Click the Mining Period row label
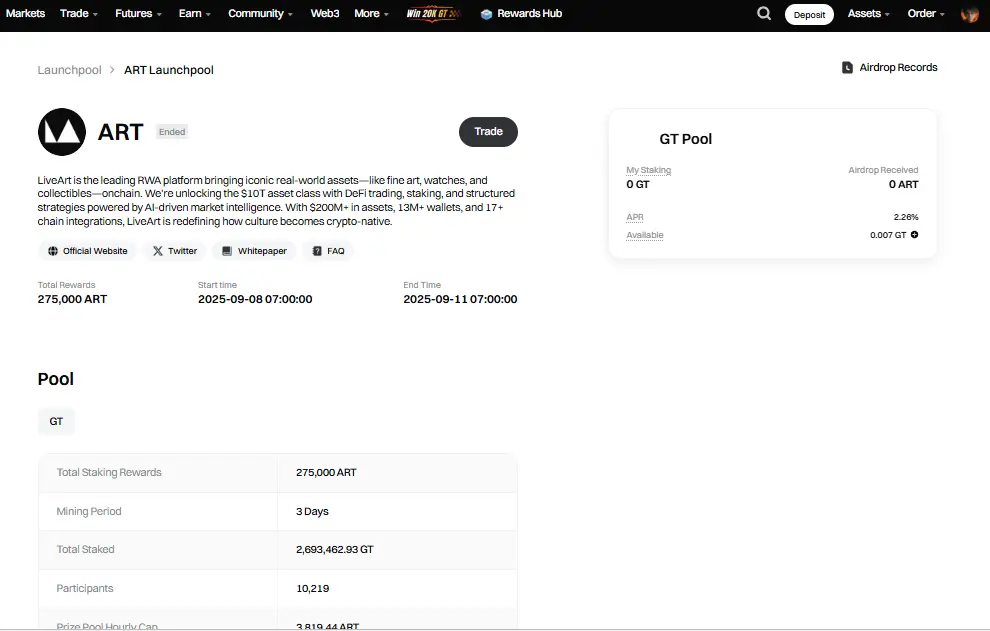 88,512
